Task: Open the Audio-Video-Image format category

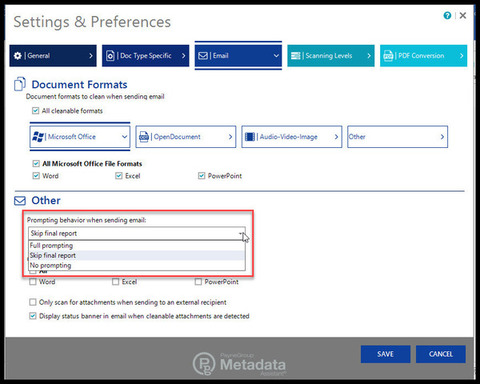Action: (292, 137)
